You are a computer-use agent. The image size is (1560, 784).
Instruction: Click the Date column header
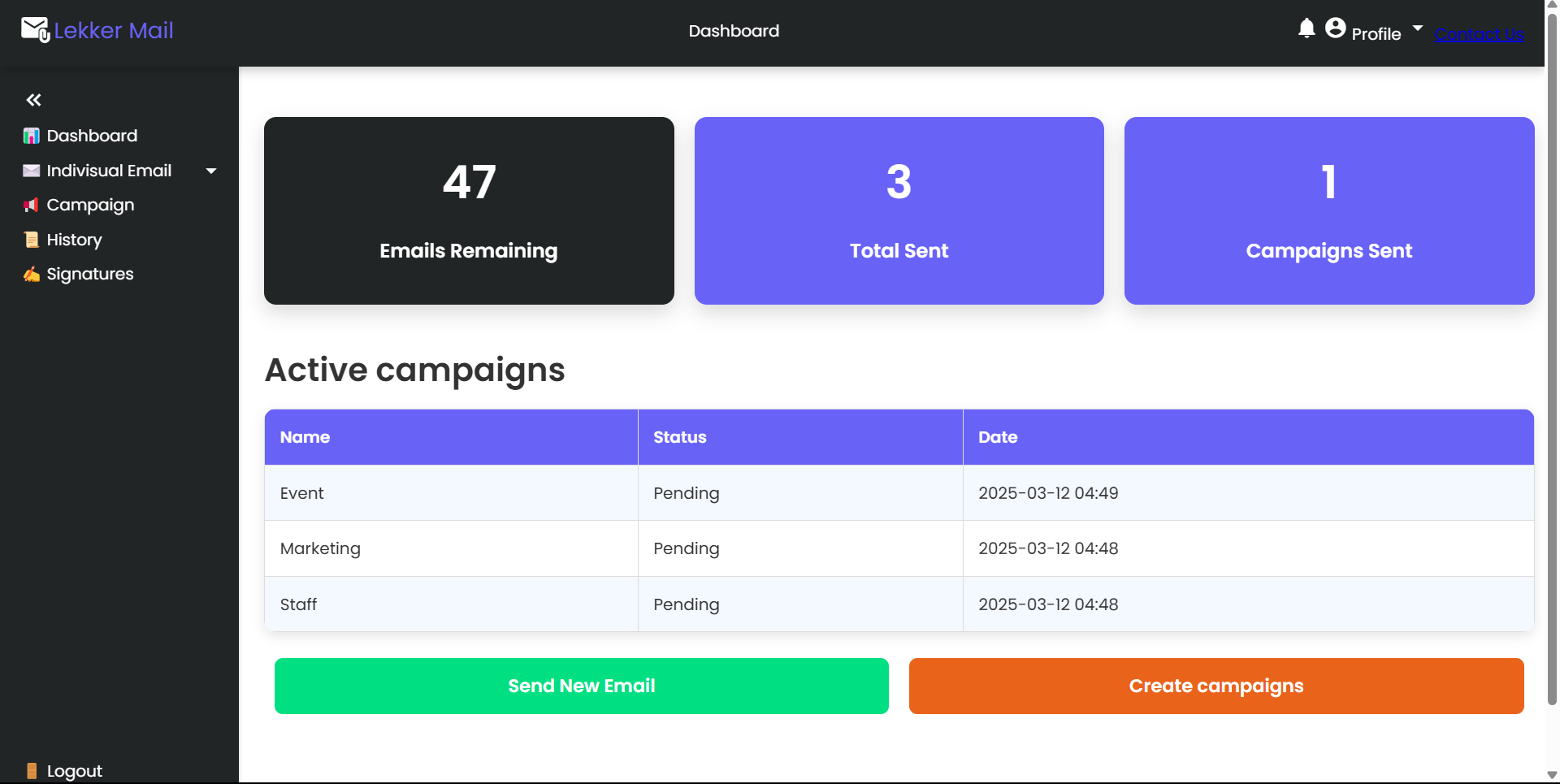click(998, 436)
